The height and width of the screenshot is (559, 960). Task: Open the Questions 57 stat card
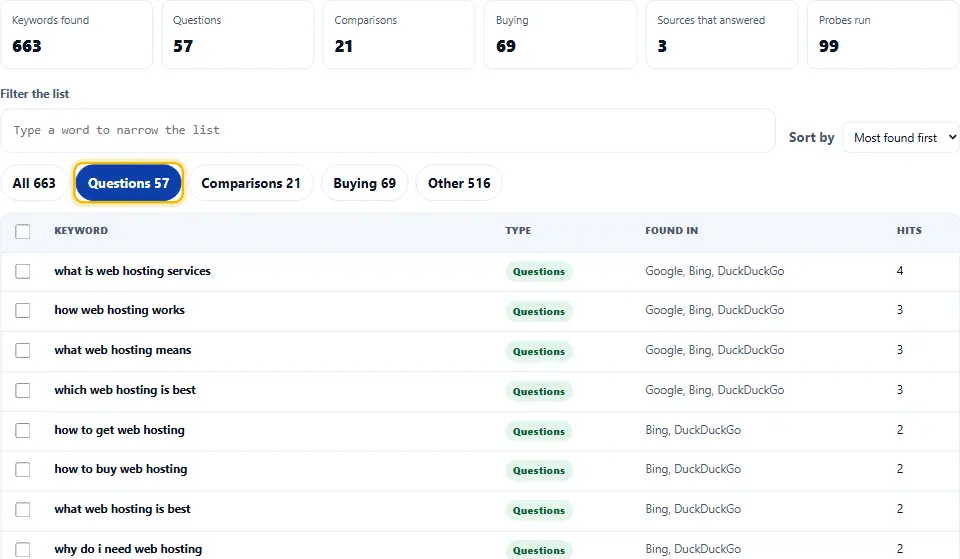click(x=238, y=34)
